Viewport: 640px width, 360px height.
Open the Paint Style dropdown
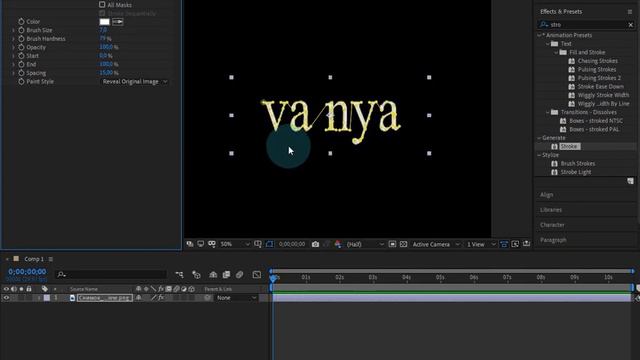click(134, 82)
